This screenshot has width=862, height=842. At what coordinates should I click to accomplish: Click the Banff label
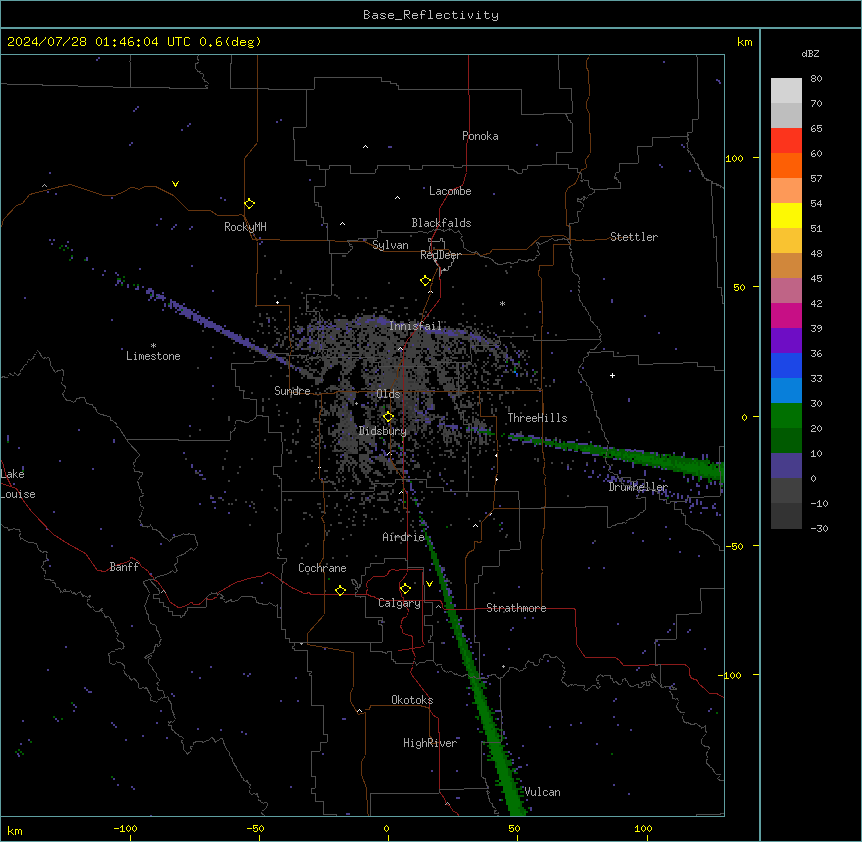[124, 567]
